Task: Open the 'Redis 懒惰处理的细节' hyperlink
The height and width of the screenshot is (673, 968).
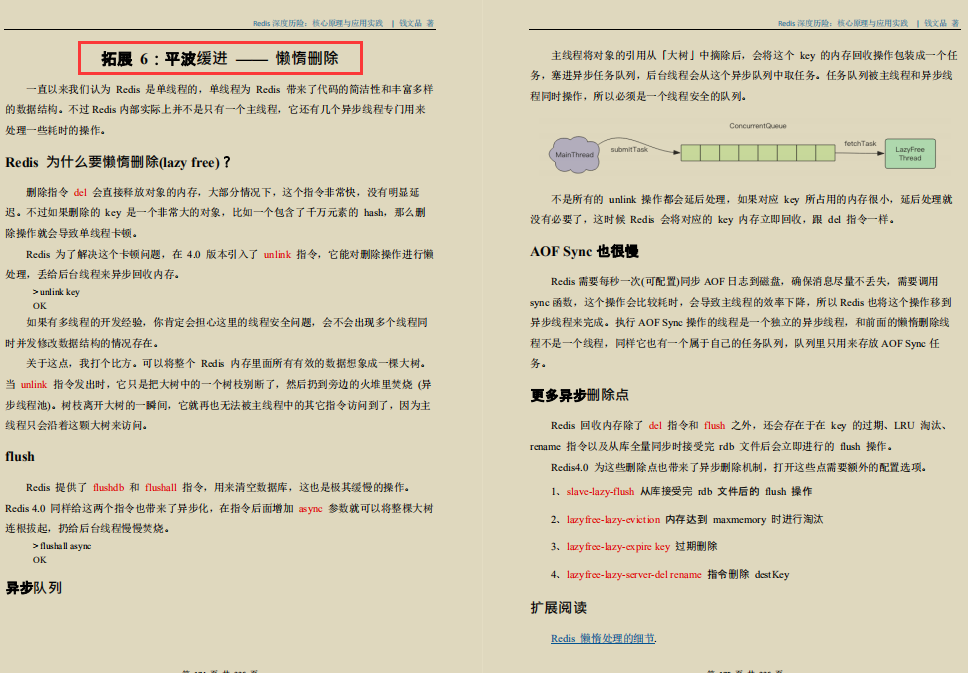Action: click(x=603, y=638)
